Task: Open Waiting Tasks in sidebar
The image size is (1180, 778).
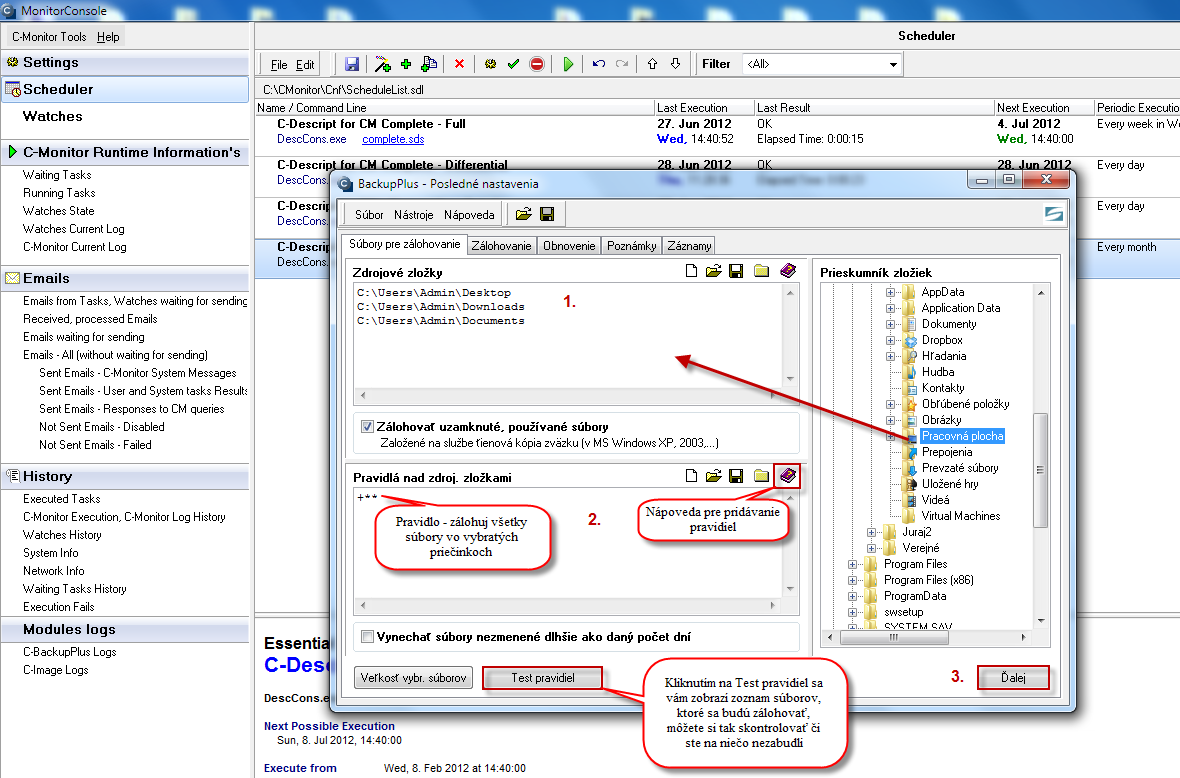Action: [x=57, y=175]
